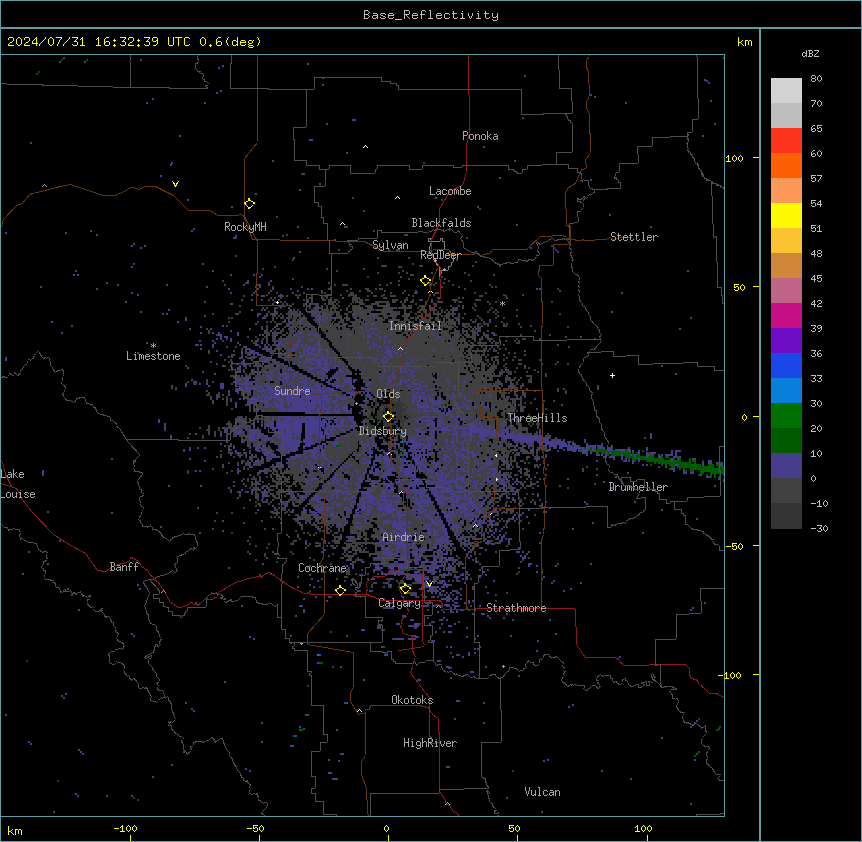Click the 80 value on the dBZ scale
The height and width of the screenshot is (842, 862).
click(816, 79)
